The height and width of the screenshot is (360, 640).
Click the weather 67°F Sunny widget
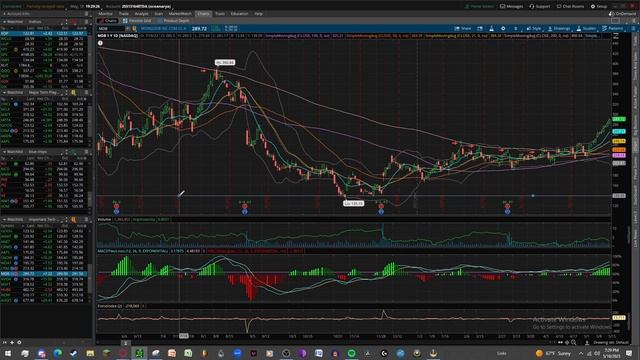pyautogui.click(x=553, y=353)
